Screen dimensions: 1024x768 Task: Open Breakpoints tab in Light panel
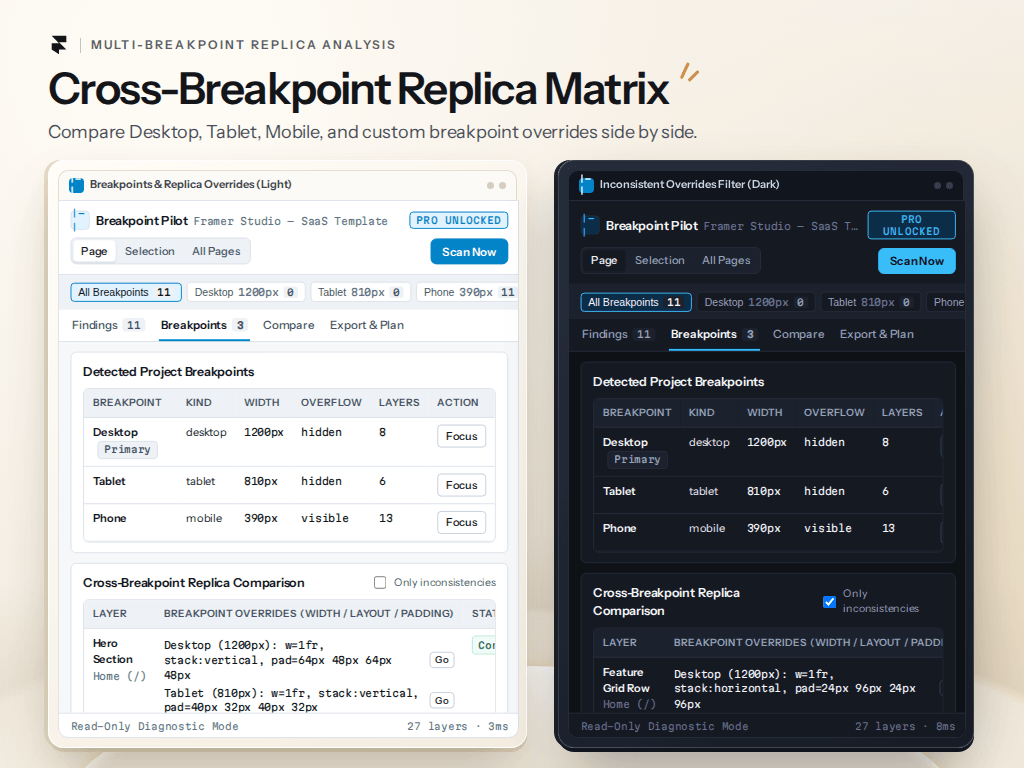(204, 325)
